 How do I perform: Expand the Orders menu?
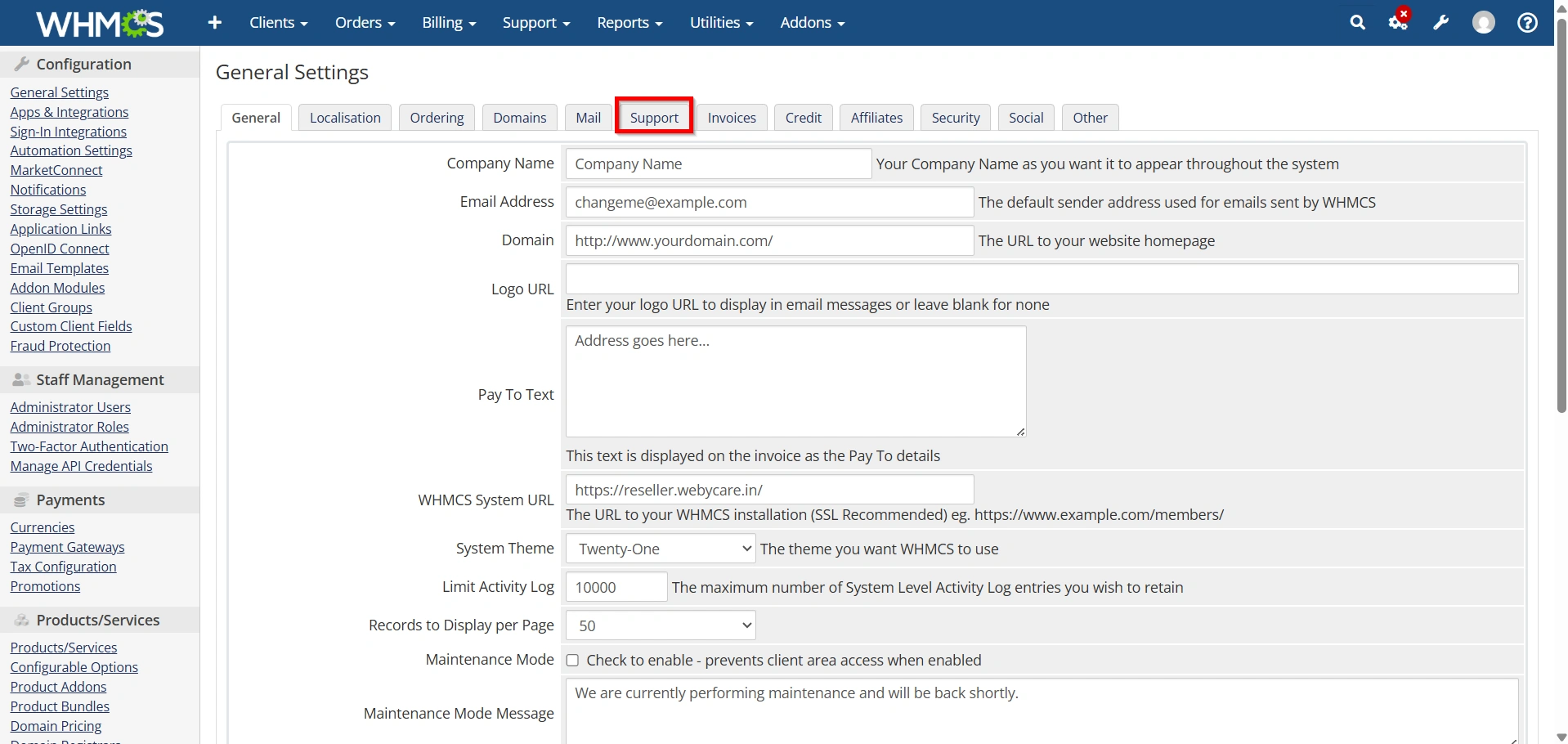(365, 23)
